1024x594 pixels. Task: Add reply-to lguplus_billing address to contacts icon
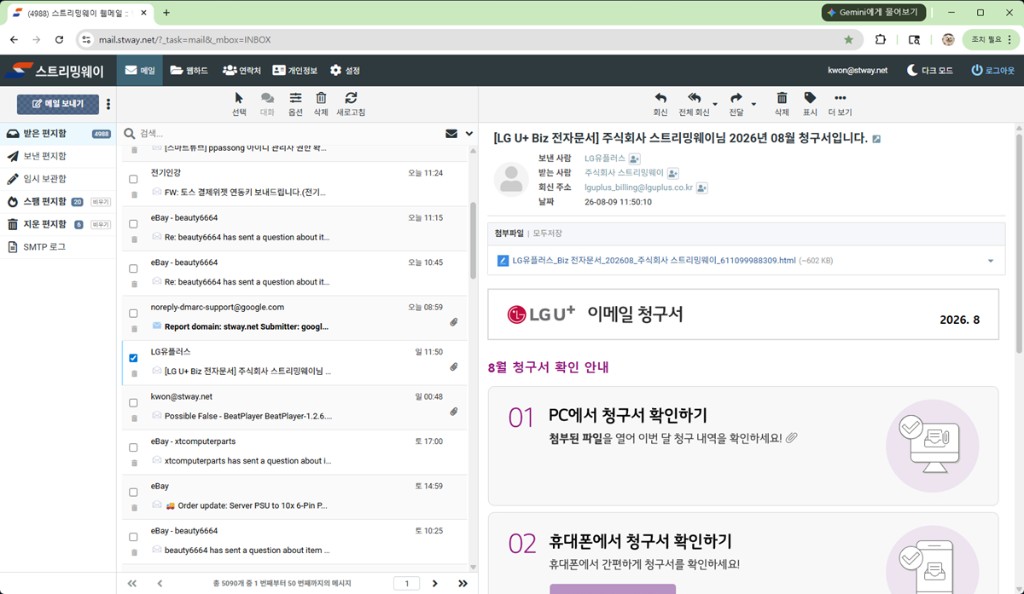coord(701,188)
